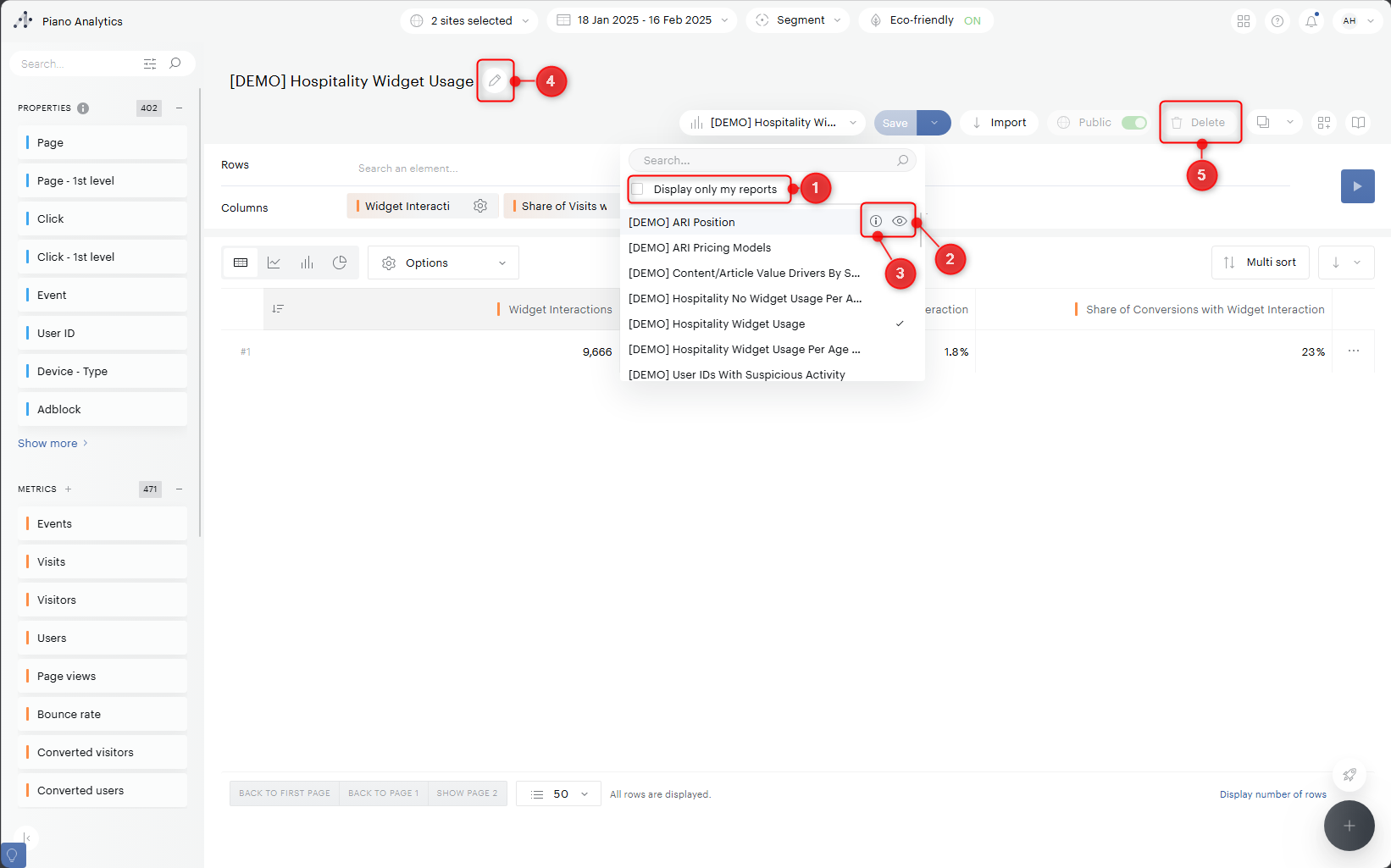Toggle the Public switch off
The height and width of the screenshot is (868, 1391).
[x=1133, y=123]
